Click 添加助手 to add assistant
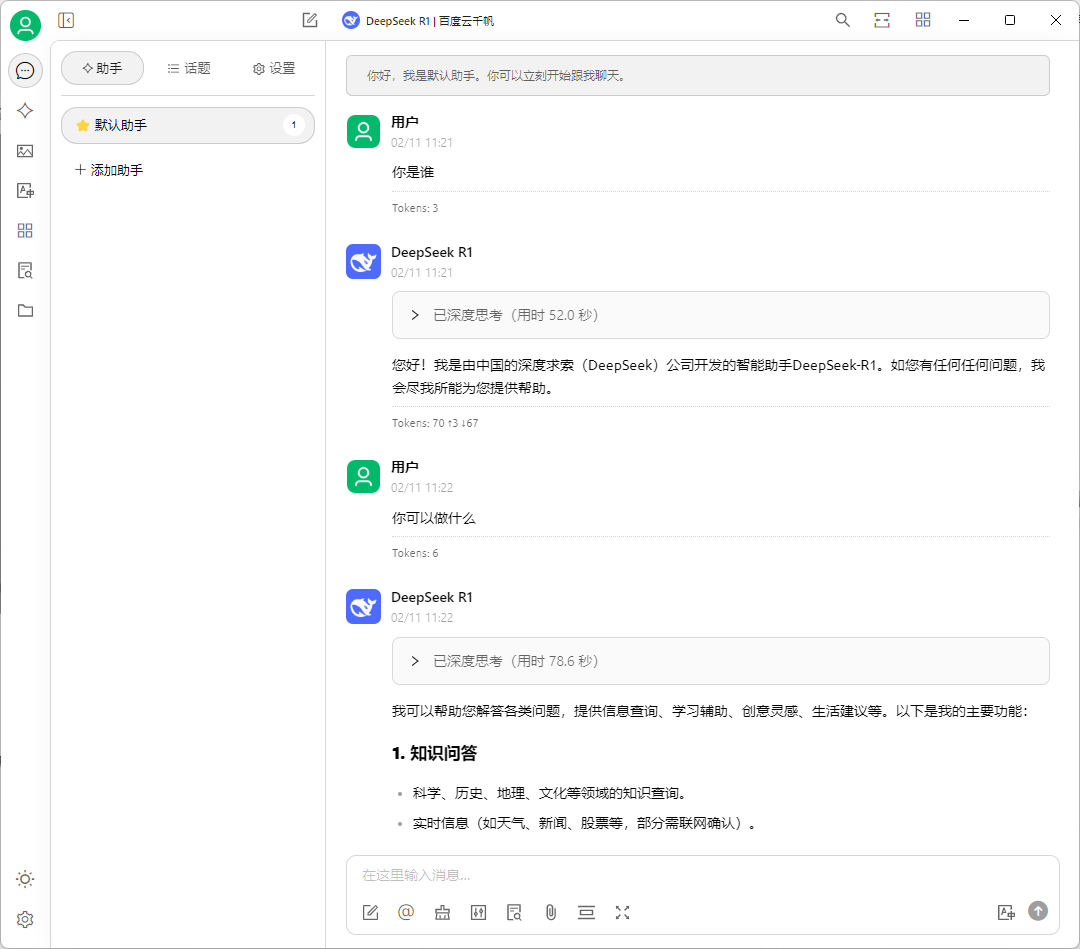 point(109,170)
